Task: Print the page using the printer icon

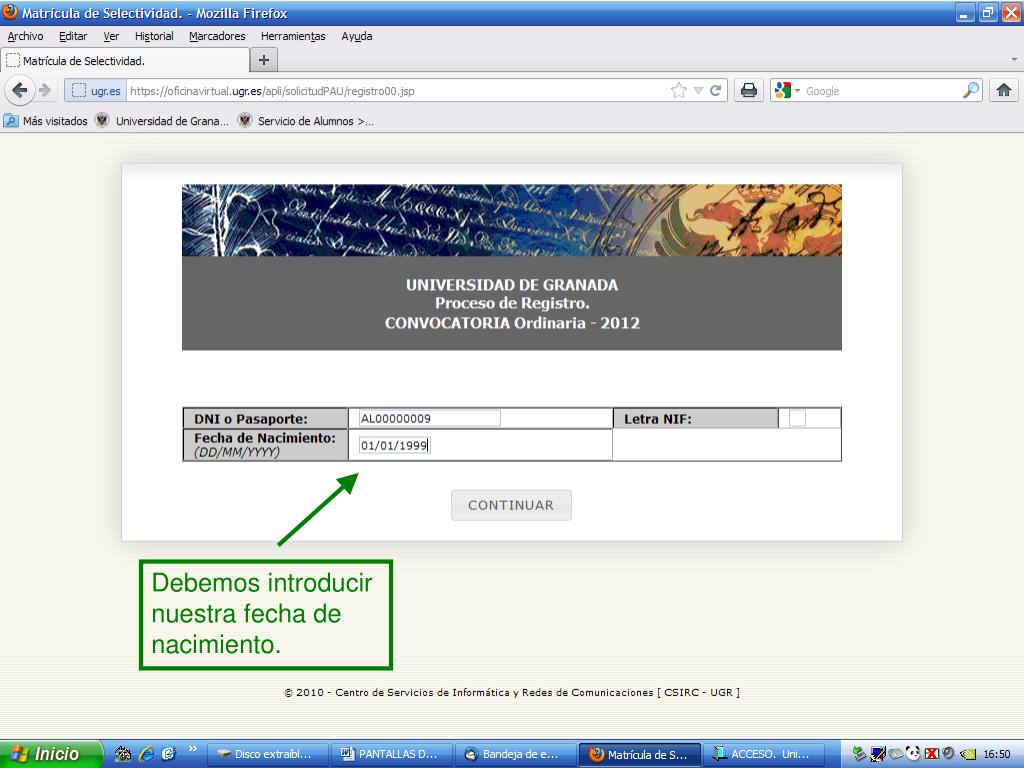Action: (749, 91)
